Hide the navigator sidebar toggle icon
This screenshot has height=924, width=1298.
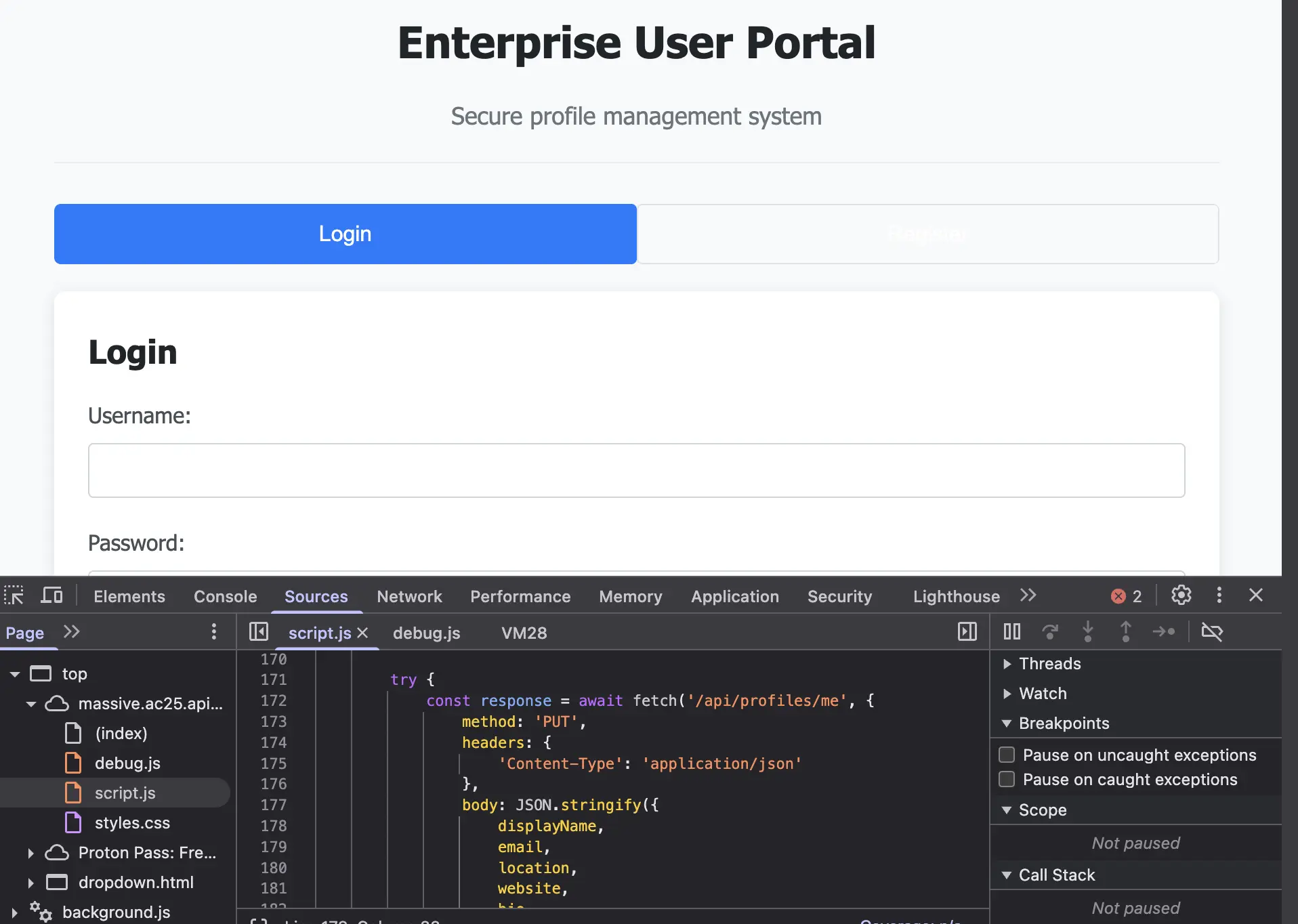point(258,632)
